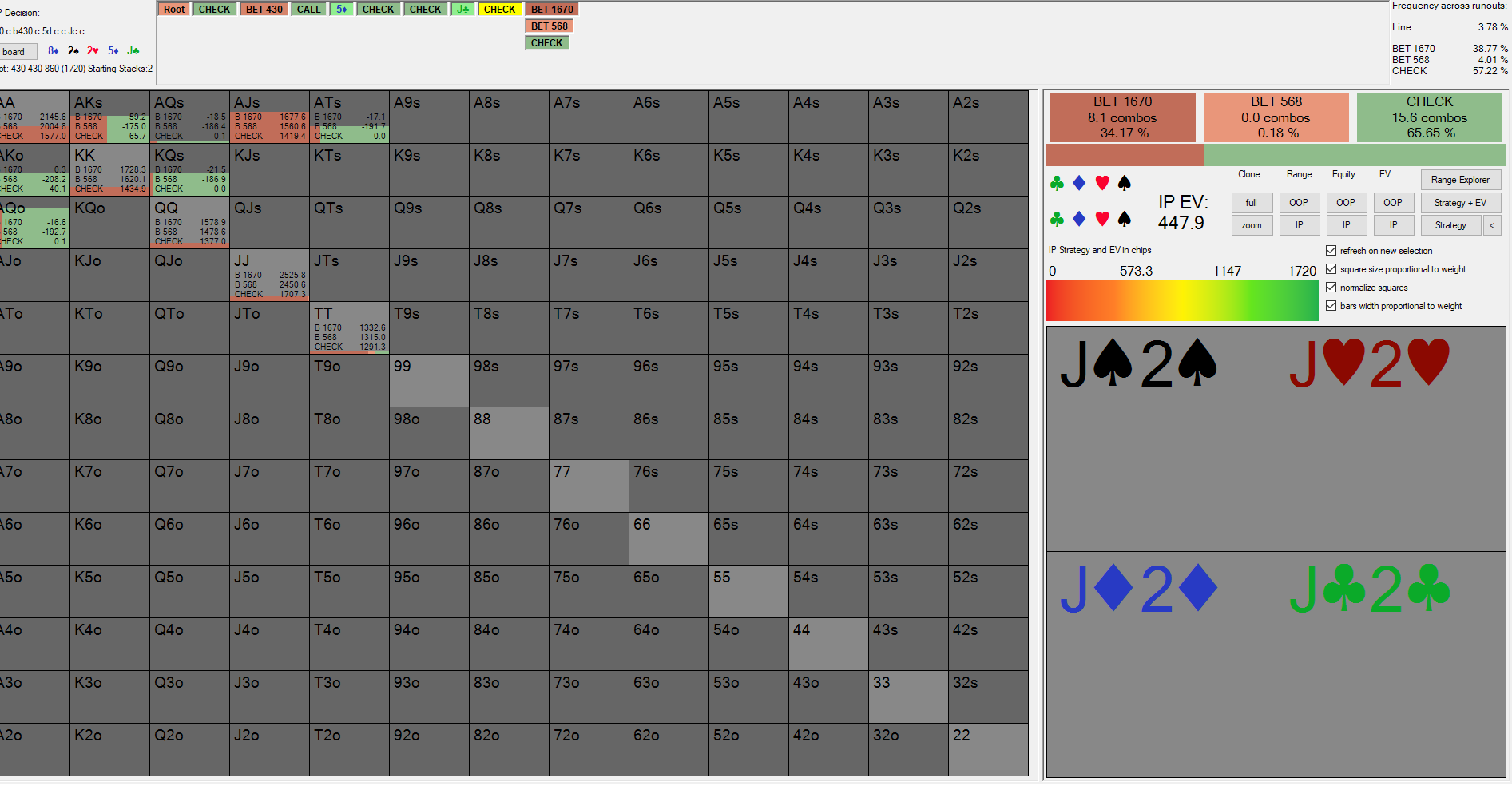Jump to the Root tree node
The image size is (1512, 786).
(x=174, y=10)
